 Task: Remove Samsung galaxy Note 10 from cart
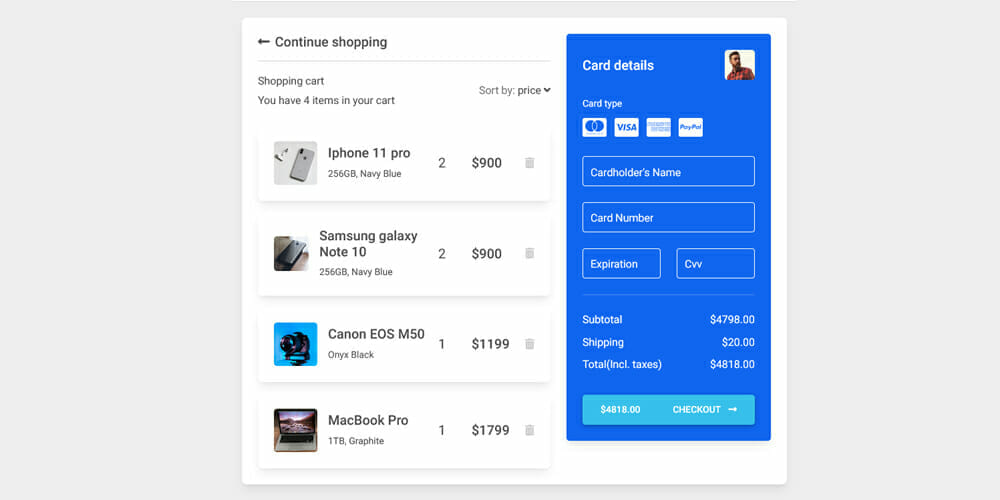[530, 254]
